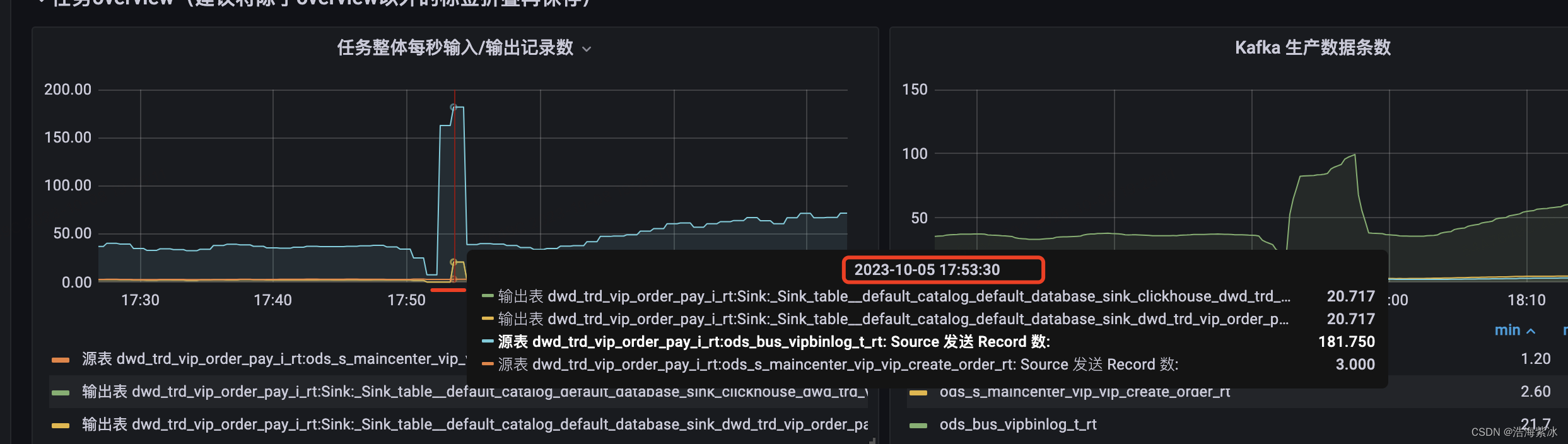Click the 100 y-axis label in the Kafka chart
1568x444 pixels.
coord(915,154)
